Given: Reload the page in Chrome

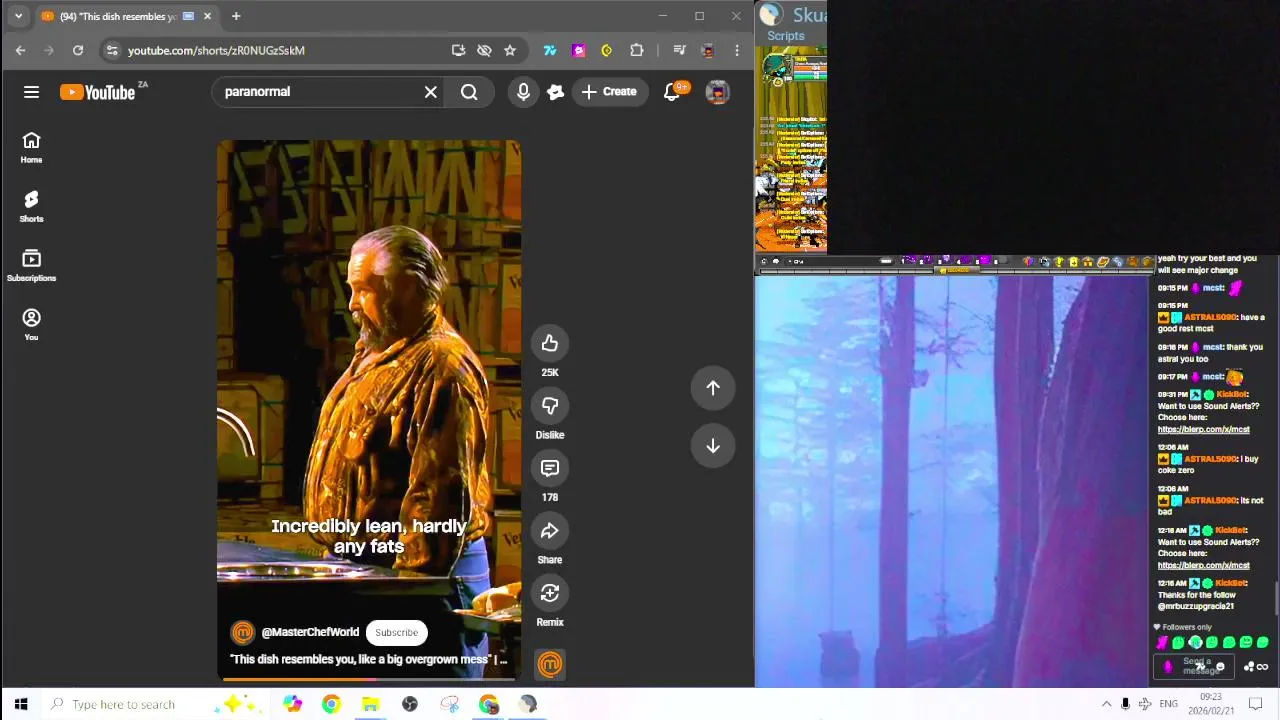Looking at the screenshot, I should coord(78,50).
